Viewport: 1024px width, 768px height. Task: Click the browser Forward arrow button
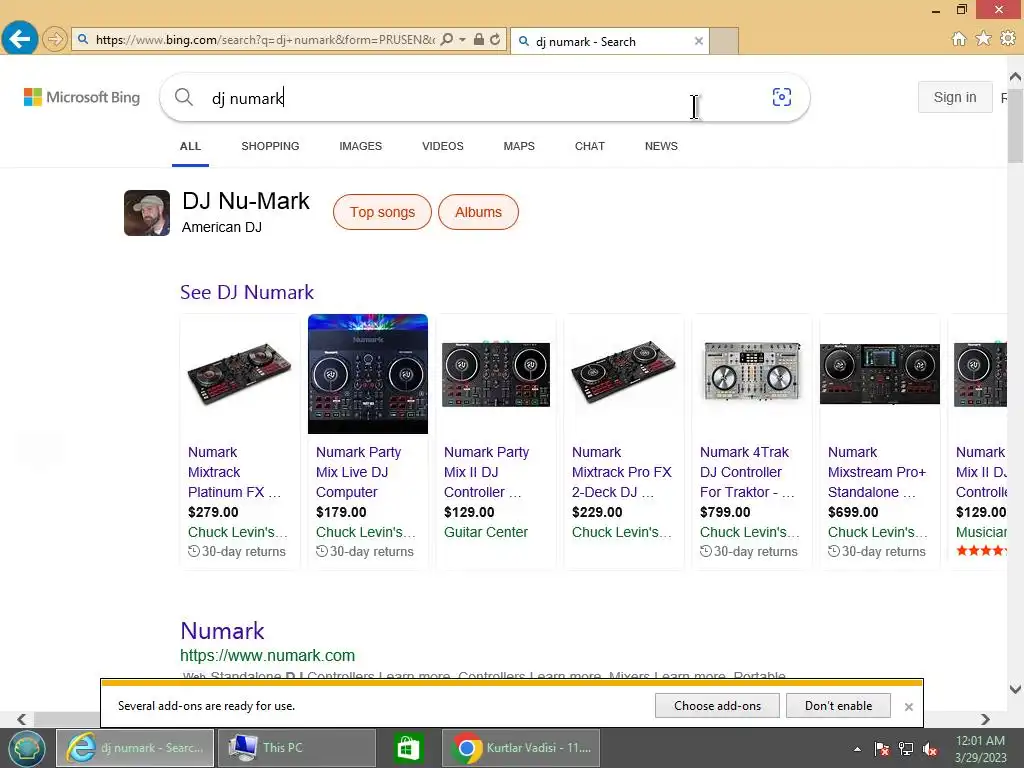pos(55,39)
